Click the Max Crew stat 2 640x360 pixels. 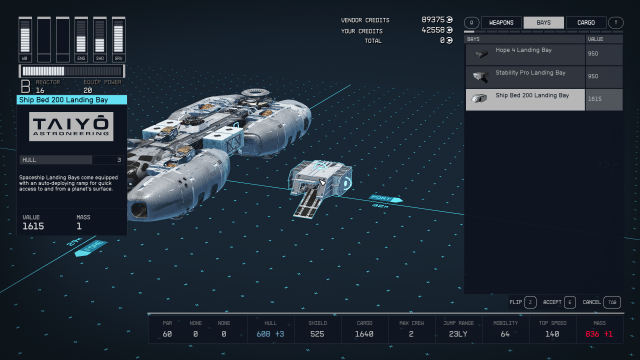(411, 334)
